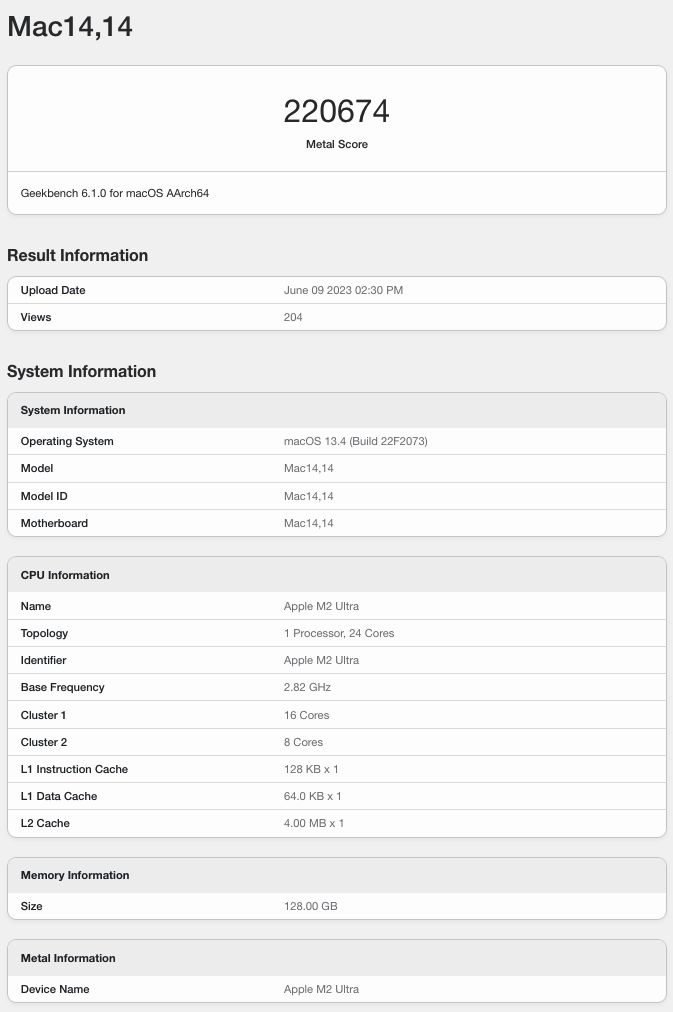Screen dimensions: 673x1012
Task: Select the Topology 1 Processor, 24 Cores value
Action: 339,633
